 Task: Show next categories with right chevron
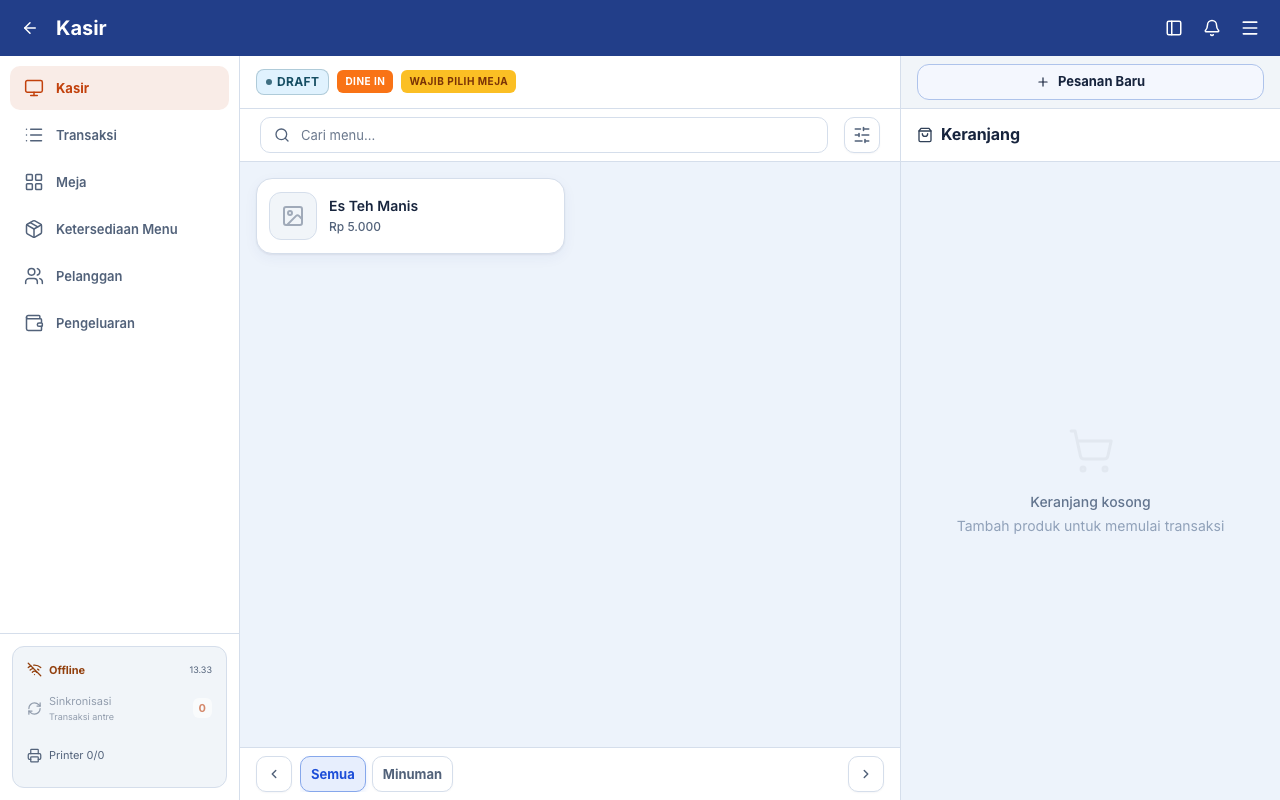[x=866, y=774]
